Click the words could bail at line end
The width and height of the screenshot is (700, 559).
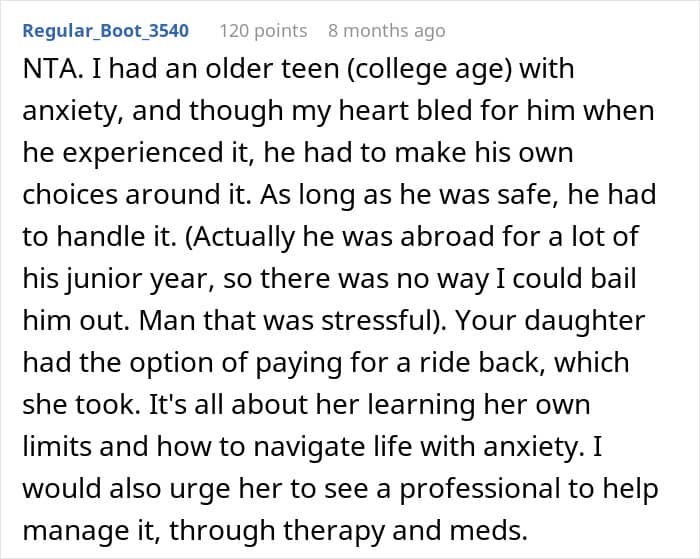574,279
